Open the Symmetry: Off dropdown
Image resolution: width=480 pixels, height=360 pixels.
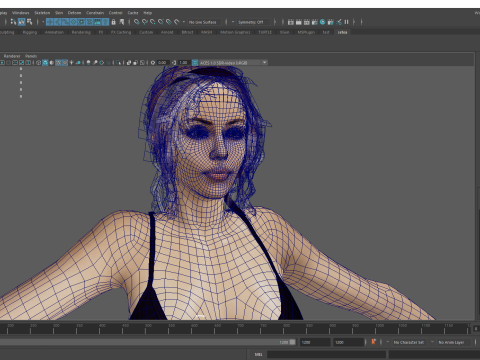(253, 22)
